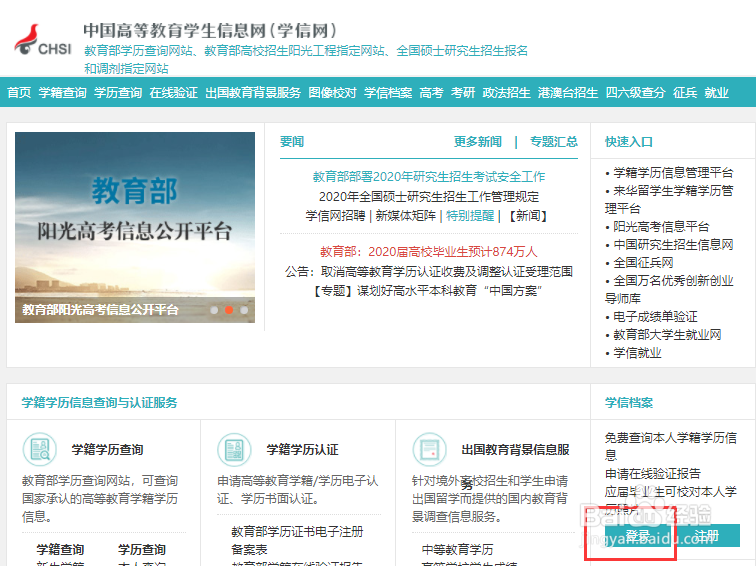Click the 注册 button
The width and height of the screenshot is (756, 566).
click(x=707, y=535)
